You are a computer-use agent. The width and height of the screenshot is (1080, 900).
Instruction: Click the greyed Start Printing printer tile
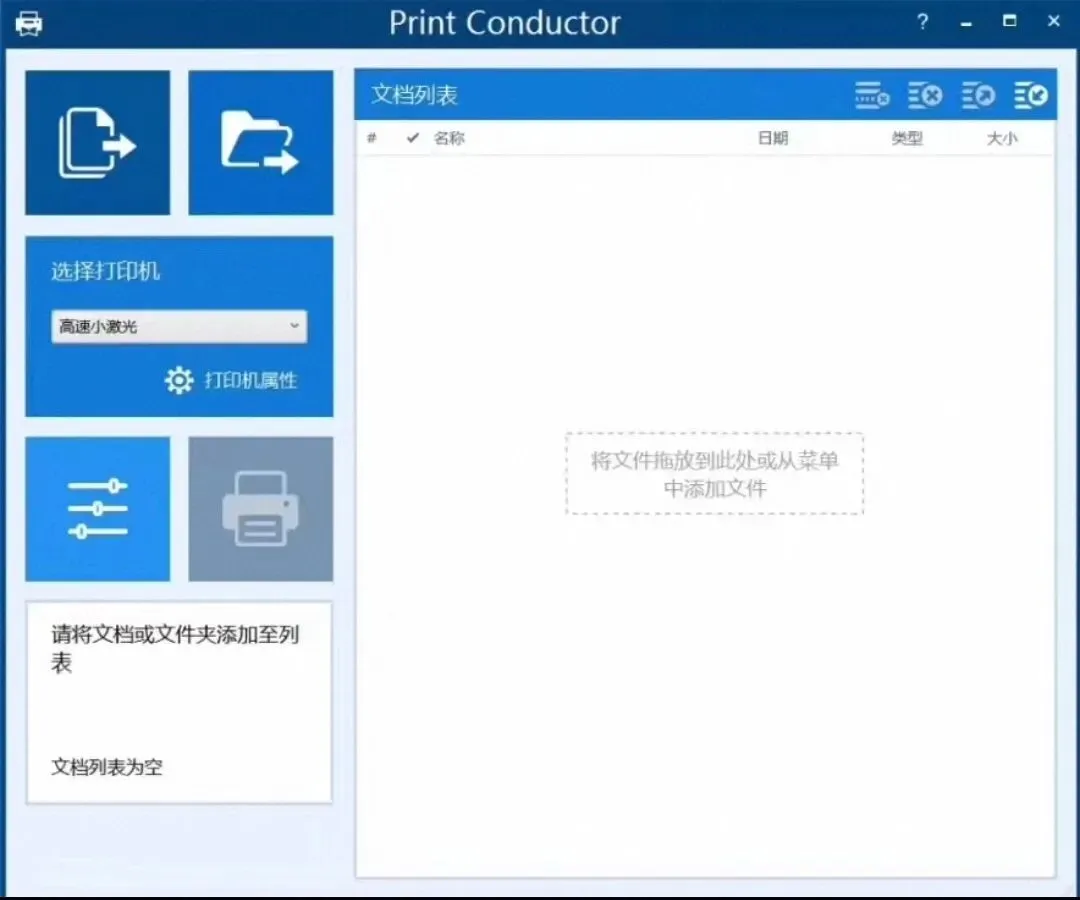tap(260, 509)
